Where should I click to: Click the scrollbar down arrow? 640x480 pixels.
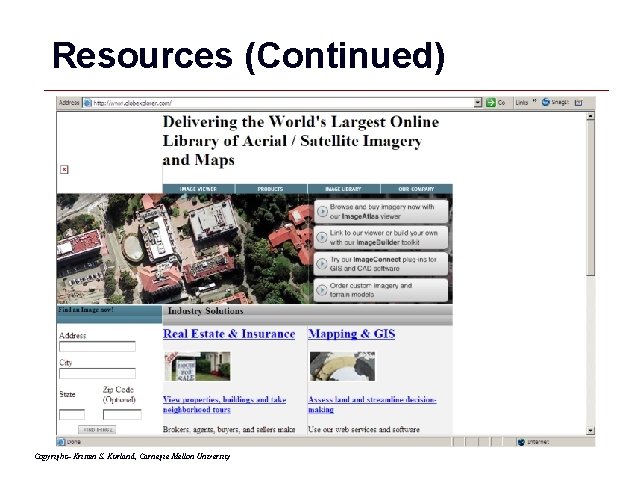point(590,430)
